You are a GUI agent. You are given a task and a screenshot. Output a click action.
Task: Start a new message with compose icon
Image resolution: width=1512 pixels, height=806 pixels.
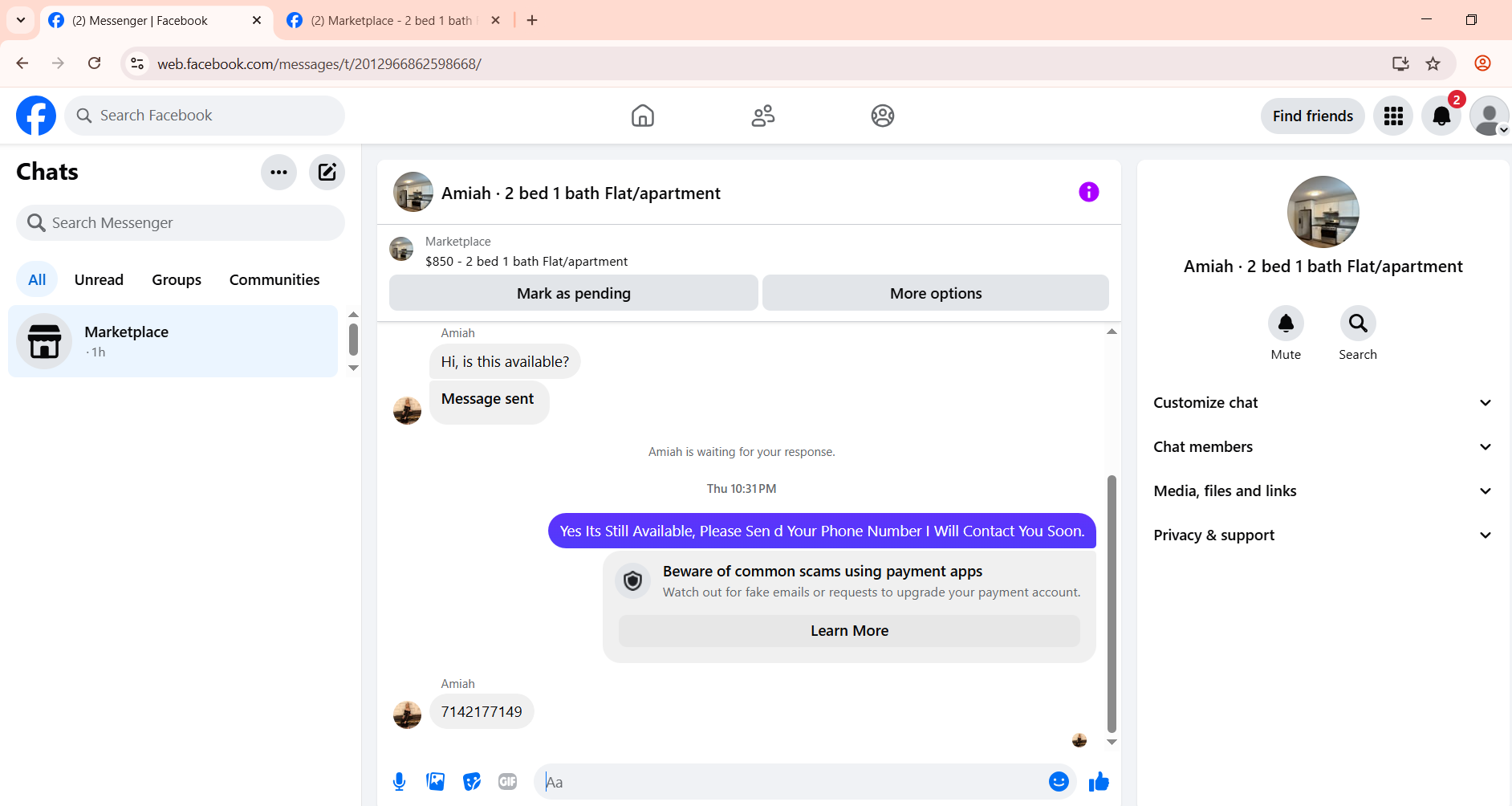pyautogui.click(x=327, y=172)
